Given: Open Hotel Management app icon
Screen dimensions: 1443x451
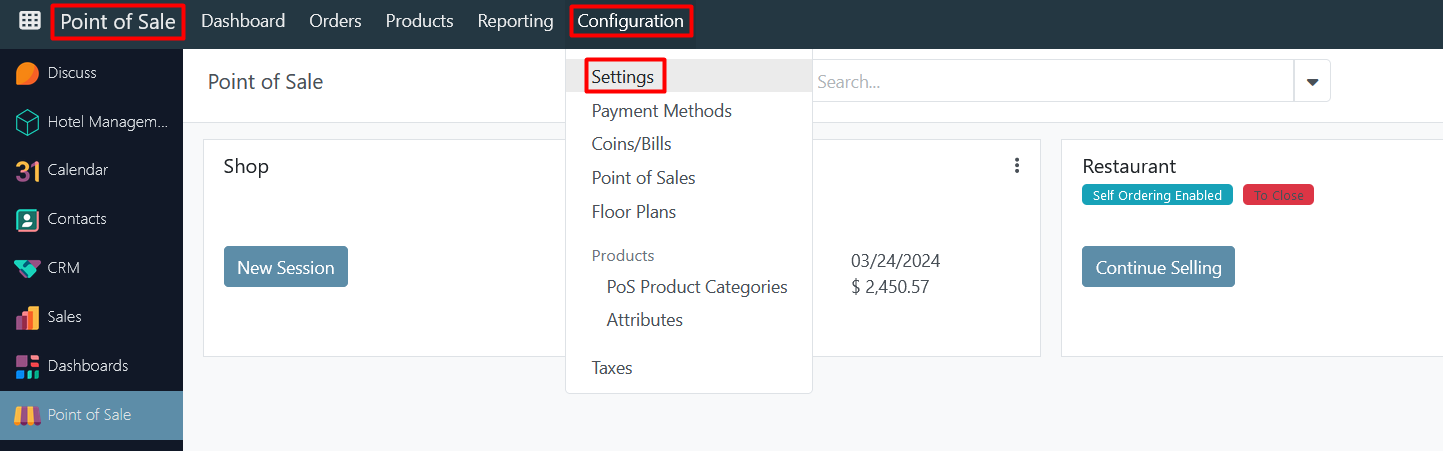Looking at the screenshot, I should click(x=28, y=122).
